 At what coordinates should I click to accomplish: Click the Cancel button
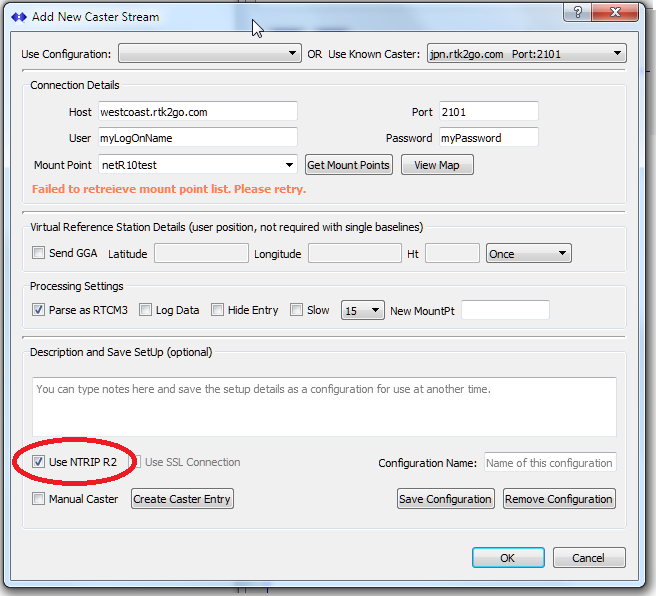click(x=589, y=558)
